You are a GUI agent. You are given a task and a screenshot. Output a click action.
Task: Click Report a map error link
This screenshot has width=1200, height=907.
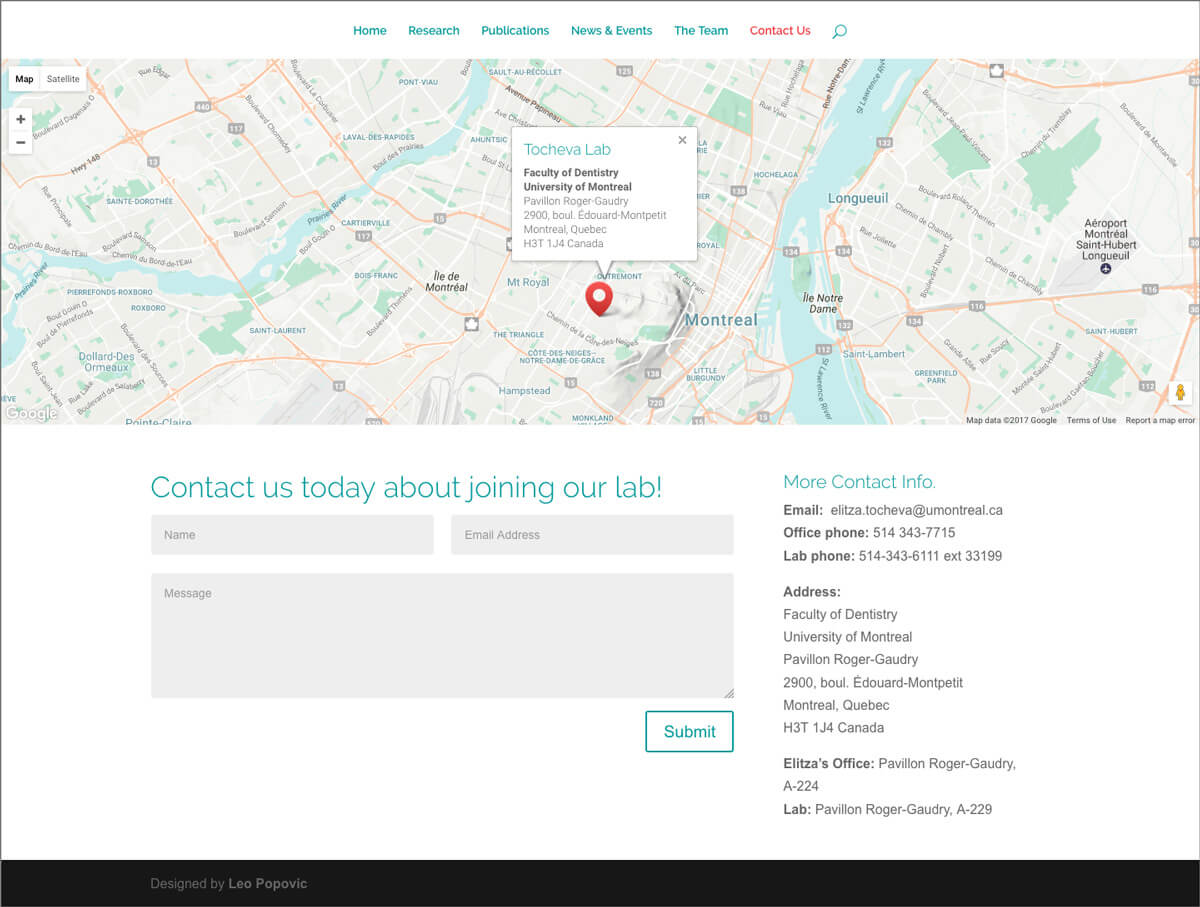coord(1160,420)
